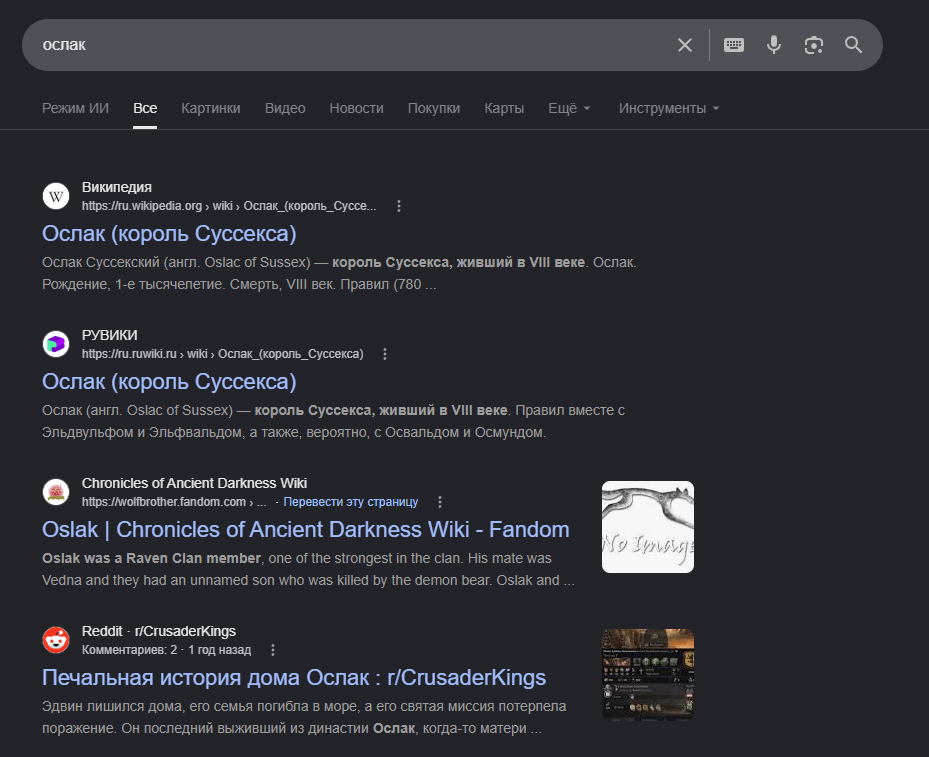Click the No Image thumbnail of Fandom result
Screen dimensions: 929x757
coord(648,527)
